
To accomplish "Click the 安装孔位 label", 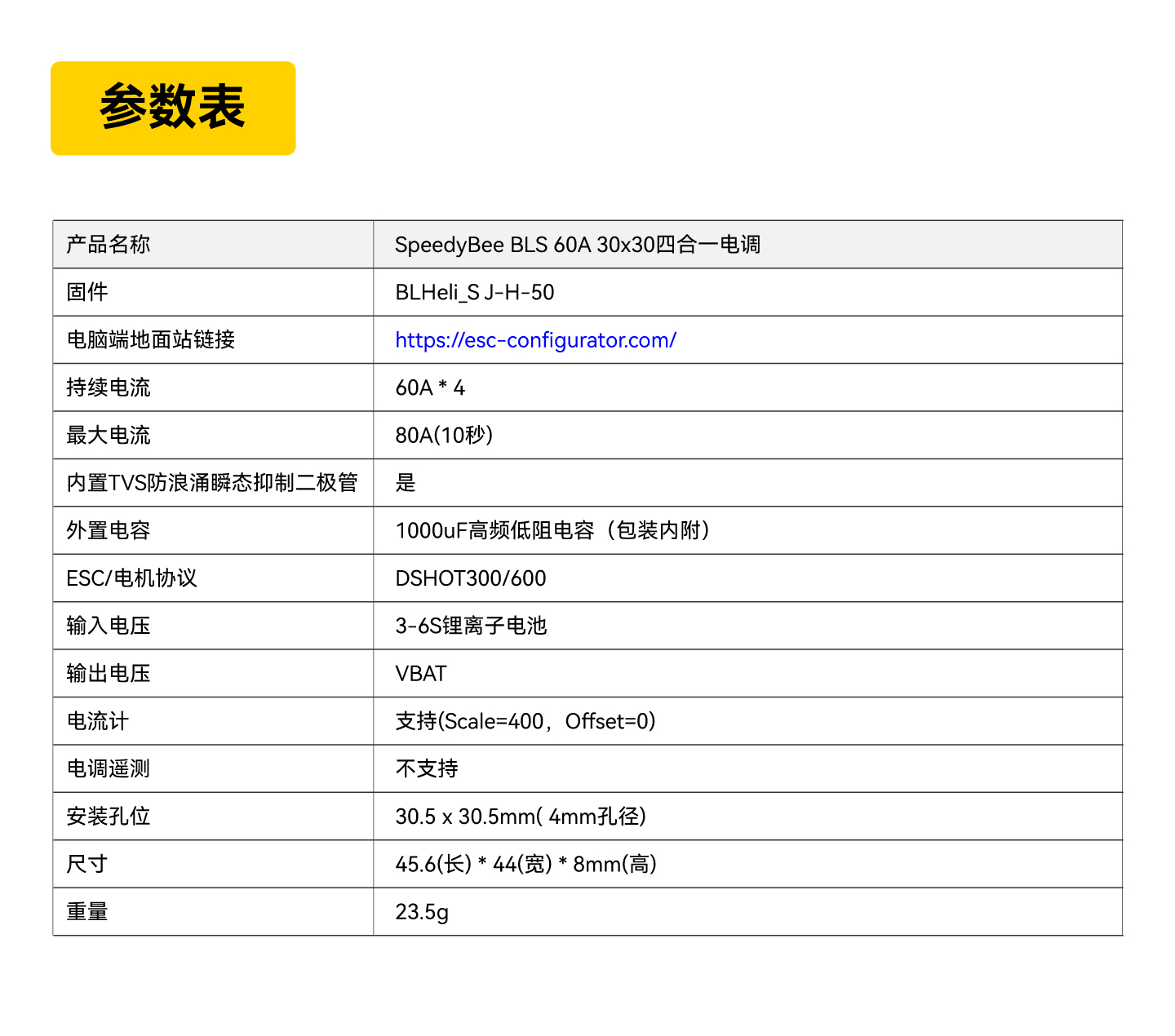I will (108, 817).
